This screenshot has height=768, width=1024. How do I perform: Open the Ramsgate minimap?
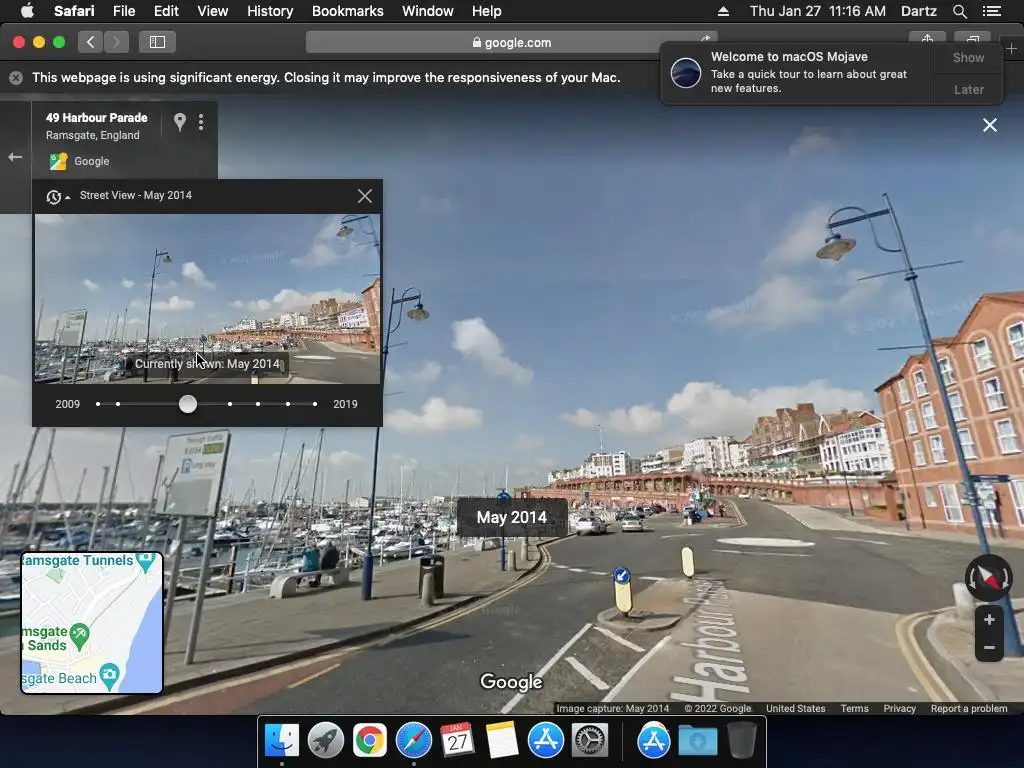point(92,622)
